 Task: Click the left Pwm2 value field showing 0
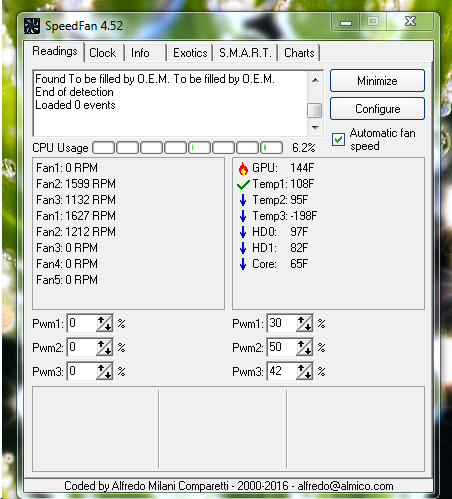[x=82, y=347]
